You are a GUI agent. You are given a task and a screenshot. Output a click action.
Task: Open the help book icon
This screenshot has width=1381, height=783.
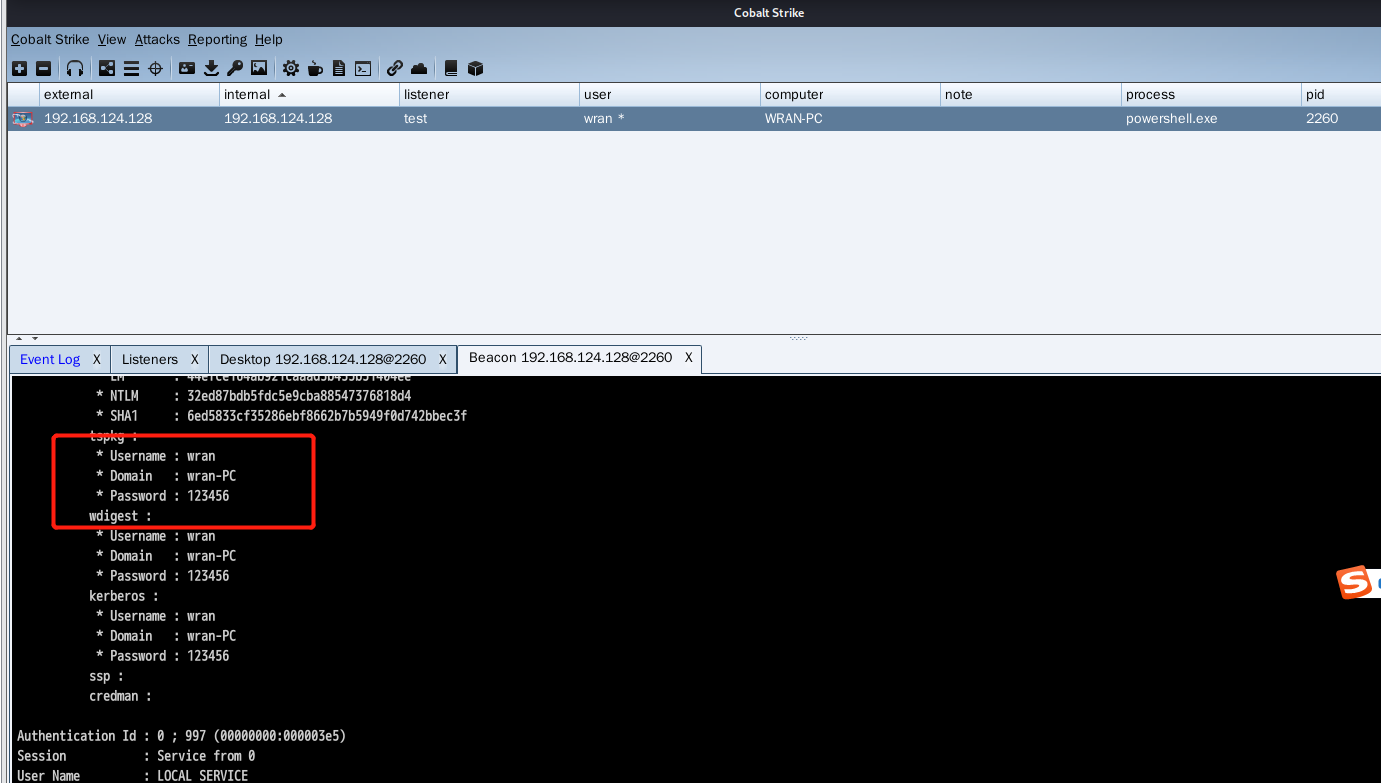451,69
